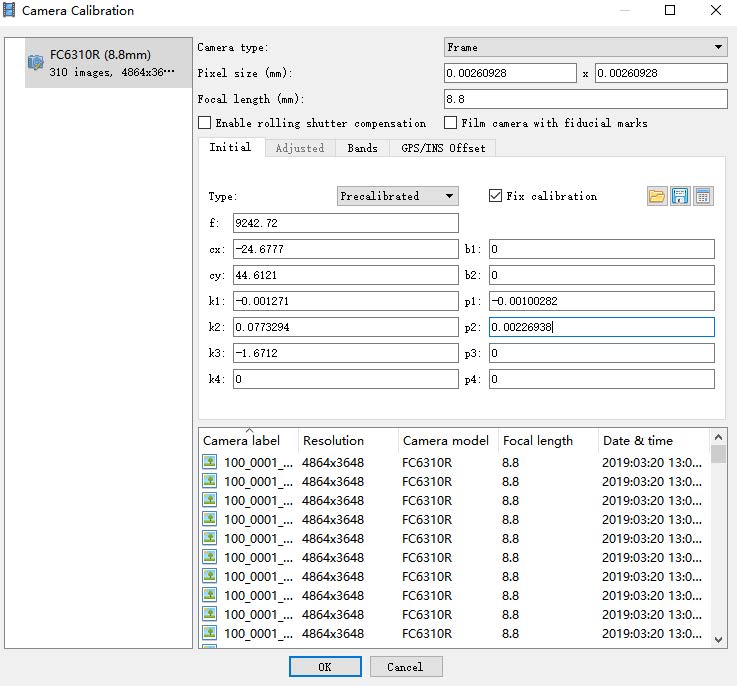Click the first image icon in the camera list
This screenshot has width=737, height=686.
pyautogui.click(x=210, y=462)
